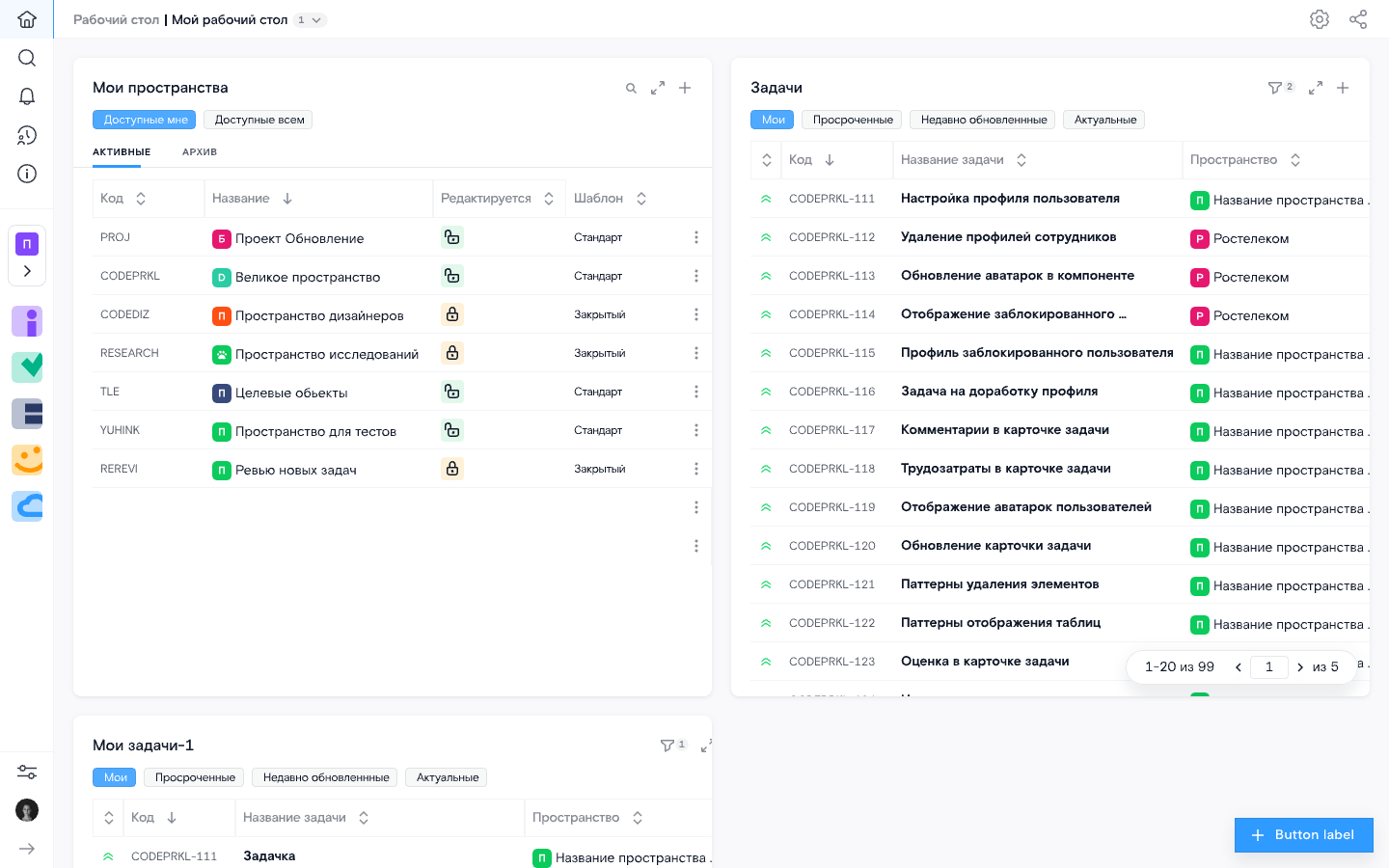Open the Мой рабочий стол dropdown
Viewport: 1389px width, 868px height.
315,20
